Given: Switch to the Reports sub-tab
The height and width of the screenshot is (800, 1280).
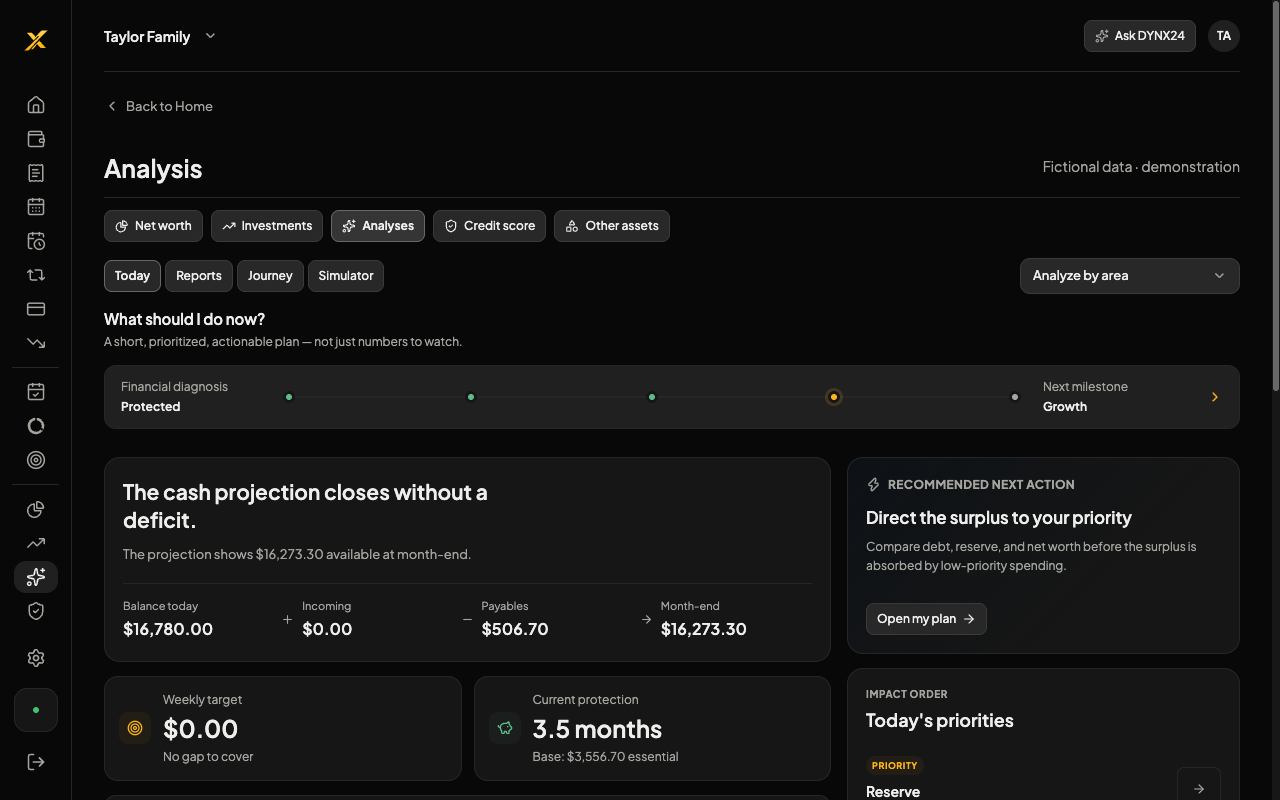Looking at the screenshot, I should (x=199, y=276).
